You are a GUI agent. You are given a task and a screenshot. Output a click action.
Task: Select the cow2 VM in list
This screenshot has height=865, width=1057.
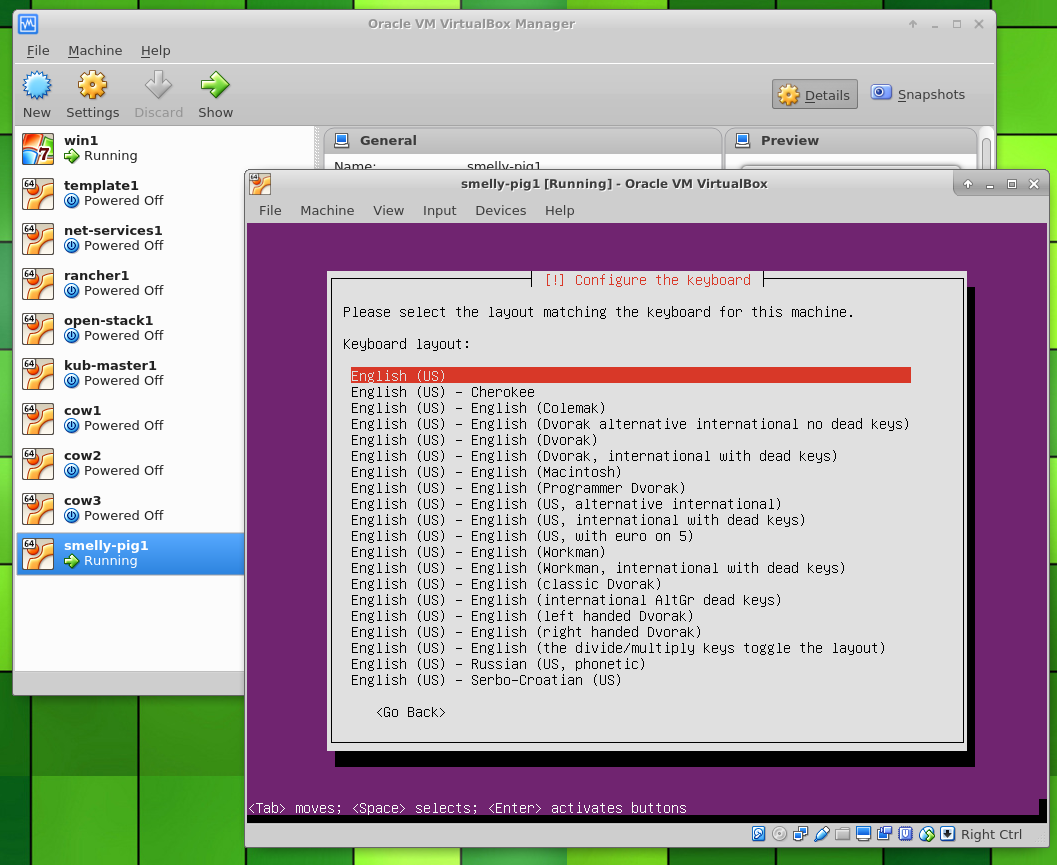point(131,464)
